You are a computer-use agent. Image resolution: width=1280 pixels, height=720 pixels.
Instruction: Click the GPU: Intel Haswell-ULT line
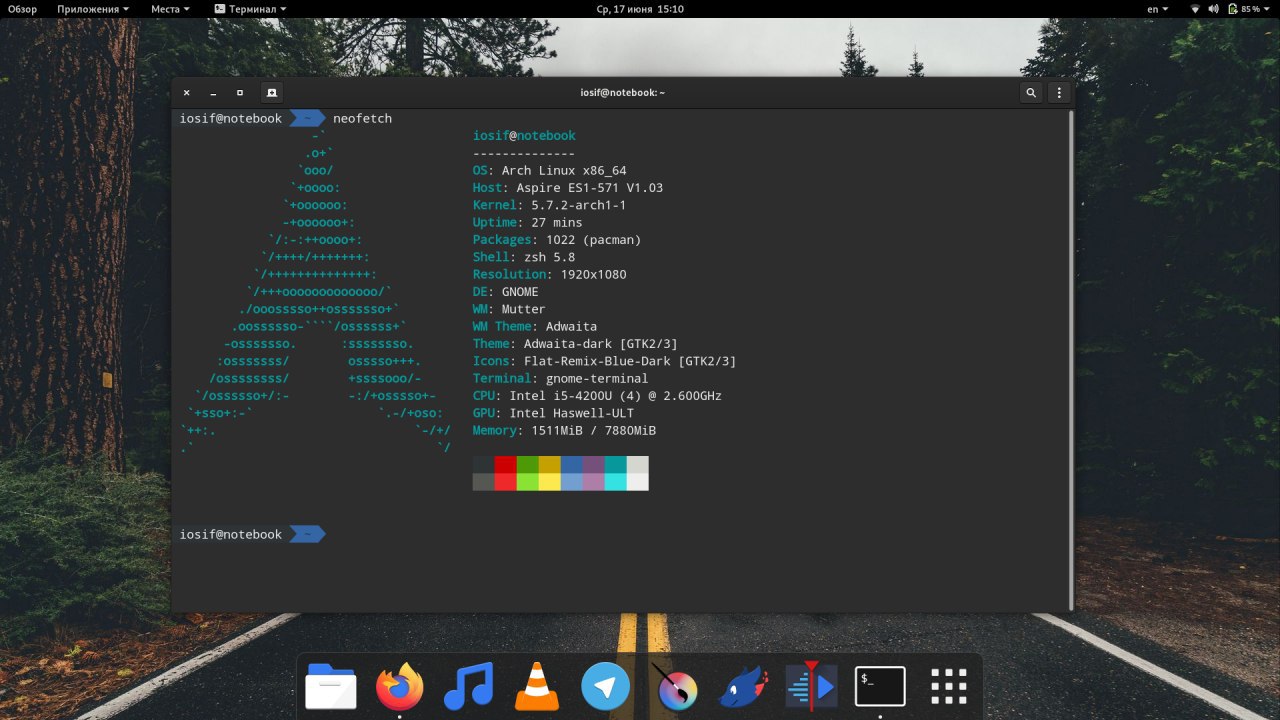pos(553,413)
